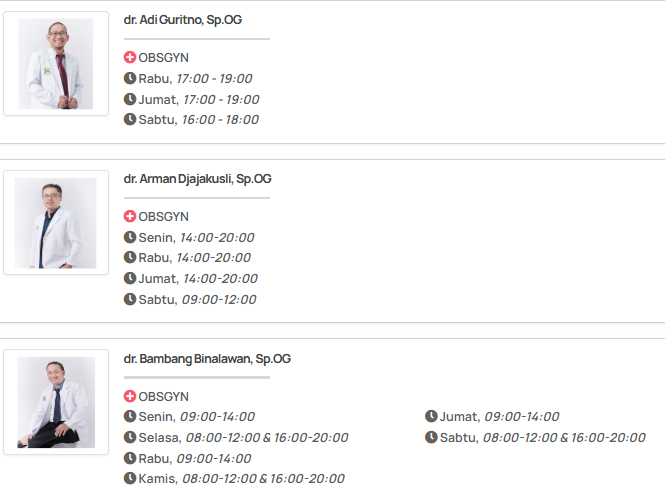Image resolution: width=665 pixels, height=491 pixels.
Task: Click the clock icon beside Jumat 09:00-14:00
Action: (431, 416)
